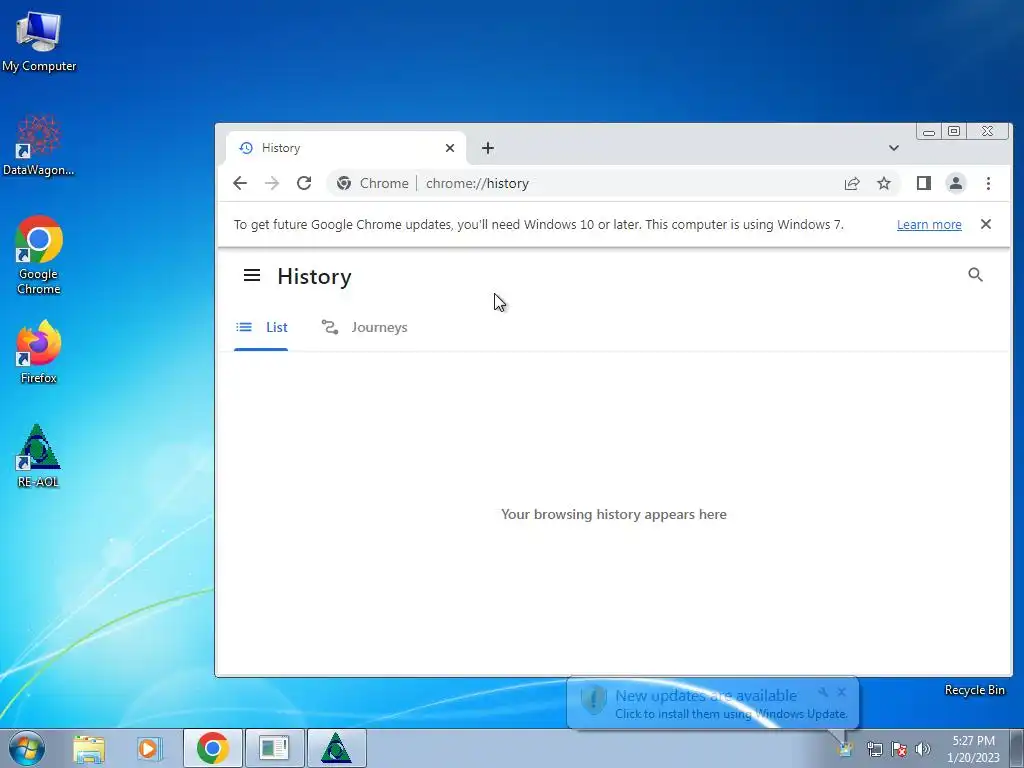The height and width of the screenshot is (768, 1024).
Task: Click the taskbar window next to Chrome
Action: pyautogui.click(x=274, y=748)
